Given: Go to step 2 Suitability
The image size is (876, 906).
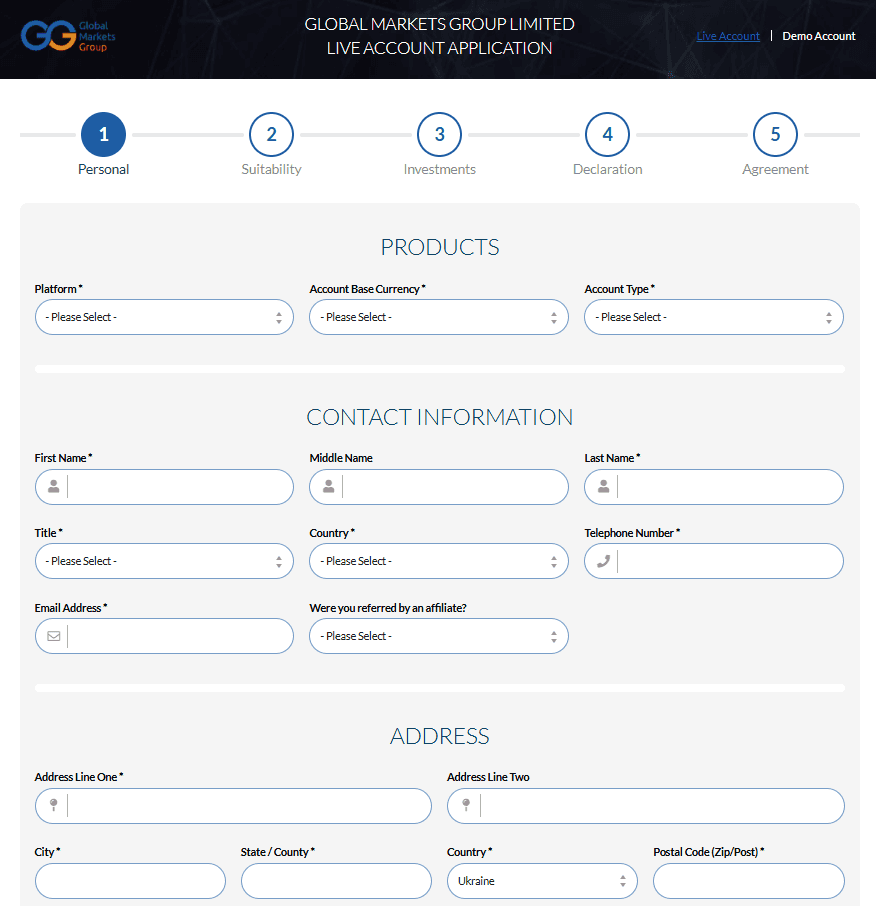Looking at the screenshot, I should [272, 135].
